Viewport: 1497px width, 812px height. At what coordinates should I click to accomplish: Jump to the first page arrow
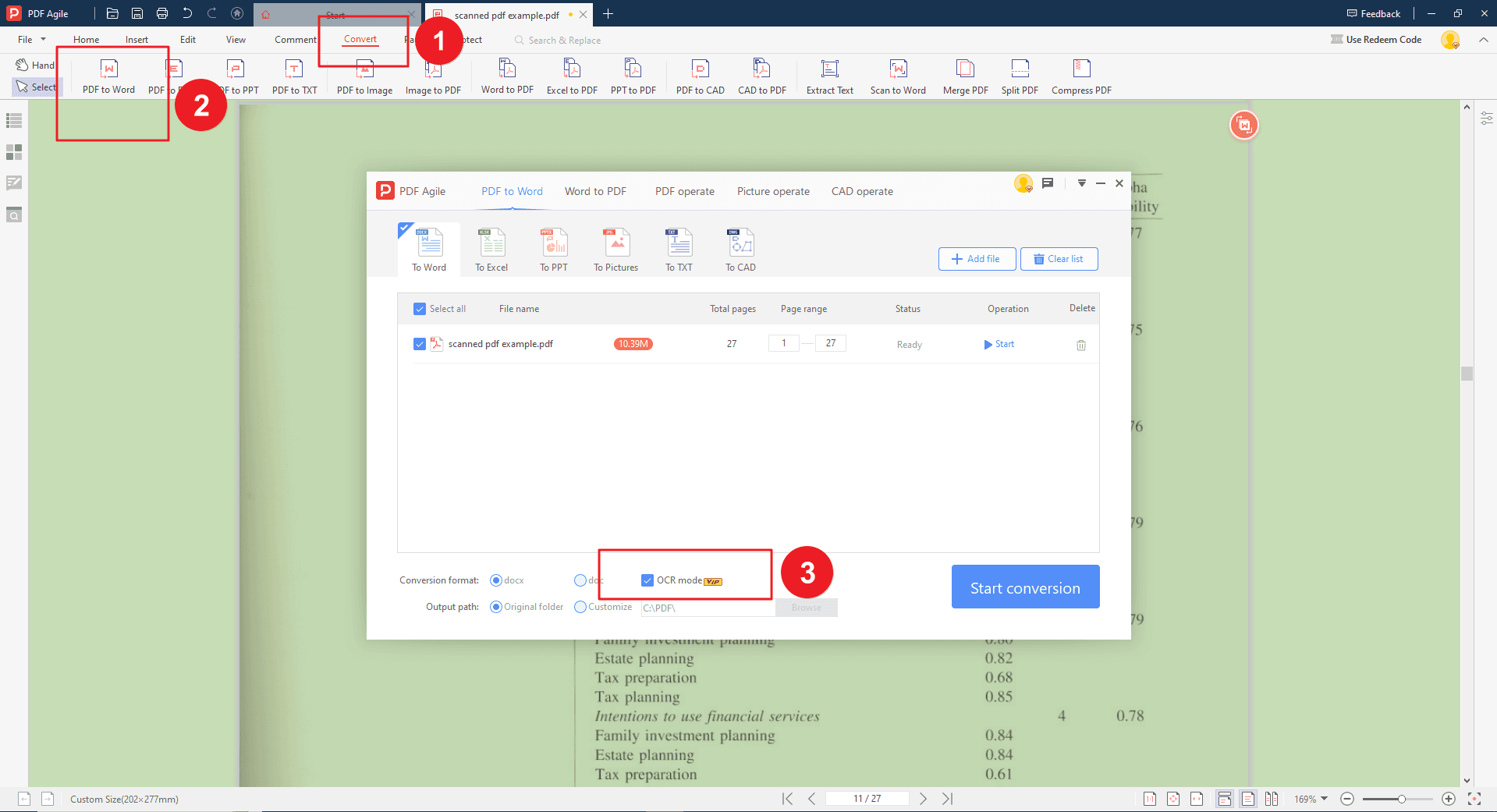pyautogui.click(x=788, y=799)
